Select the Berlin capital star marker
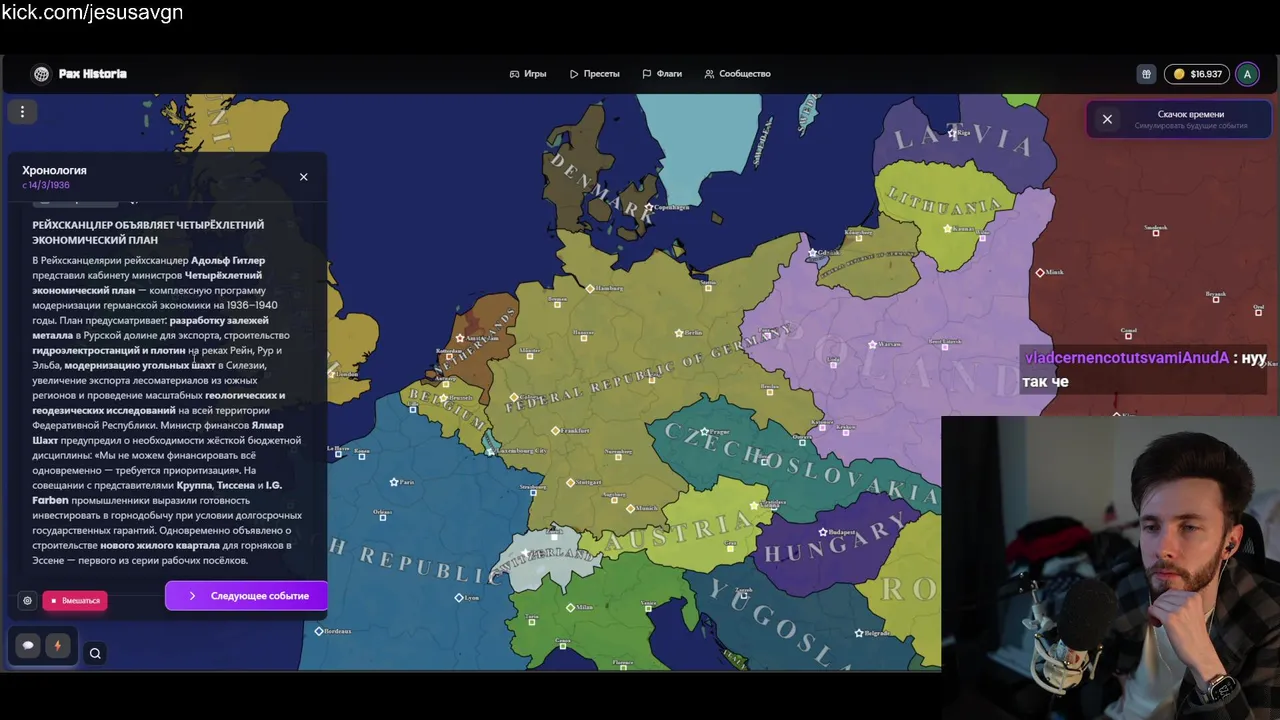This screenshot has height=720, width=1280. 679,333
